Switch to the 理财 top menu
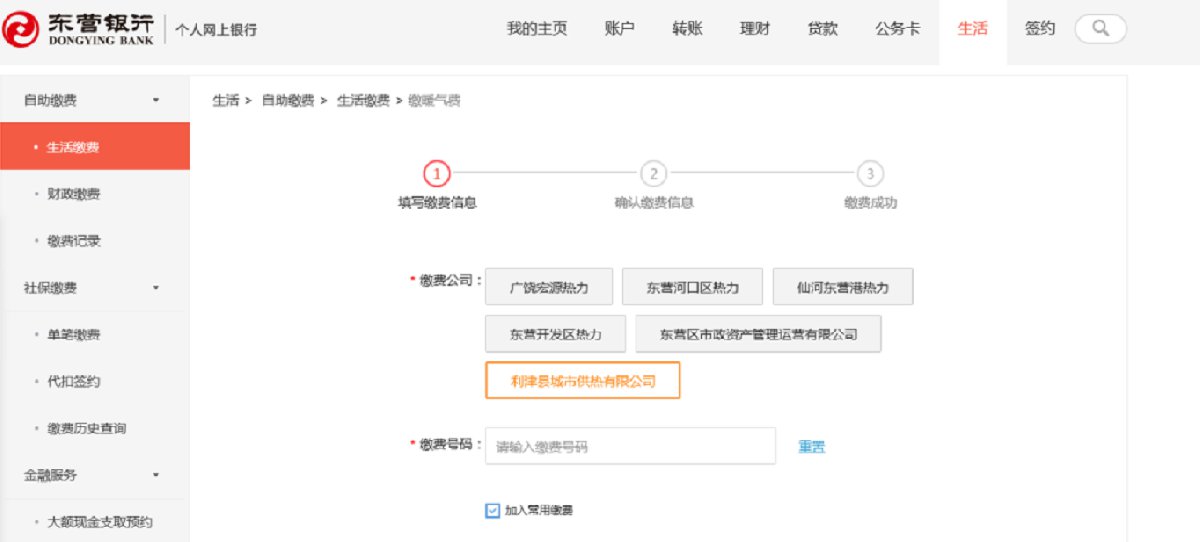 tap(755, 29)
